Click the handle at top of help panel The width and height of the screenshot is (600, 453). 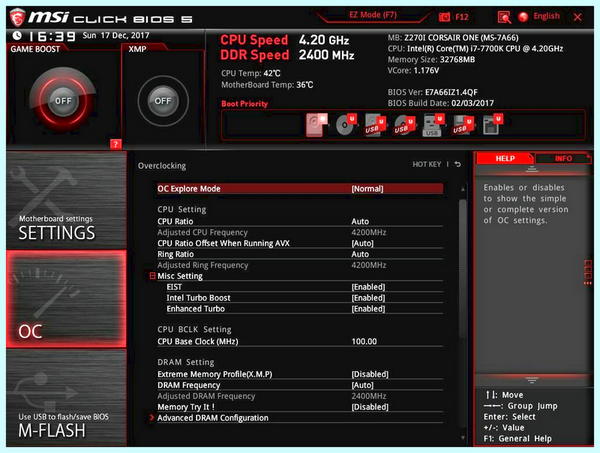coord(532,169)
